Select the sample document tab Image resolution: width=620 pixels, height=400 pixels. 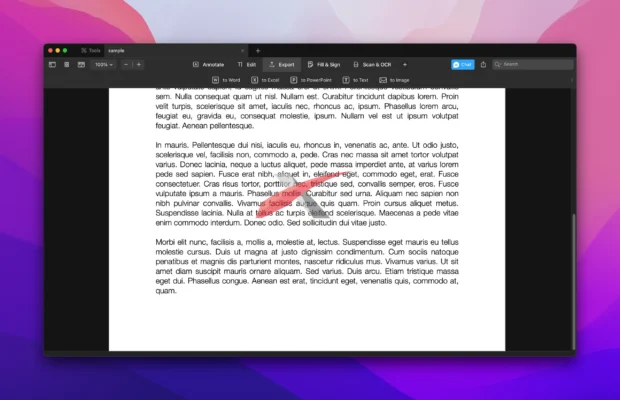tap(176, 51)
